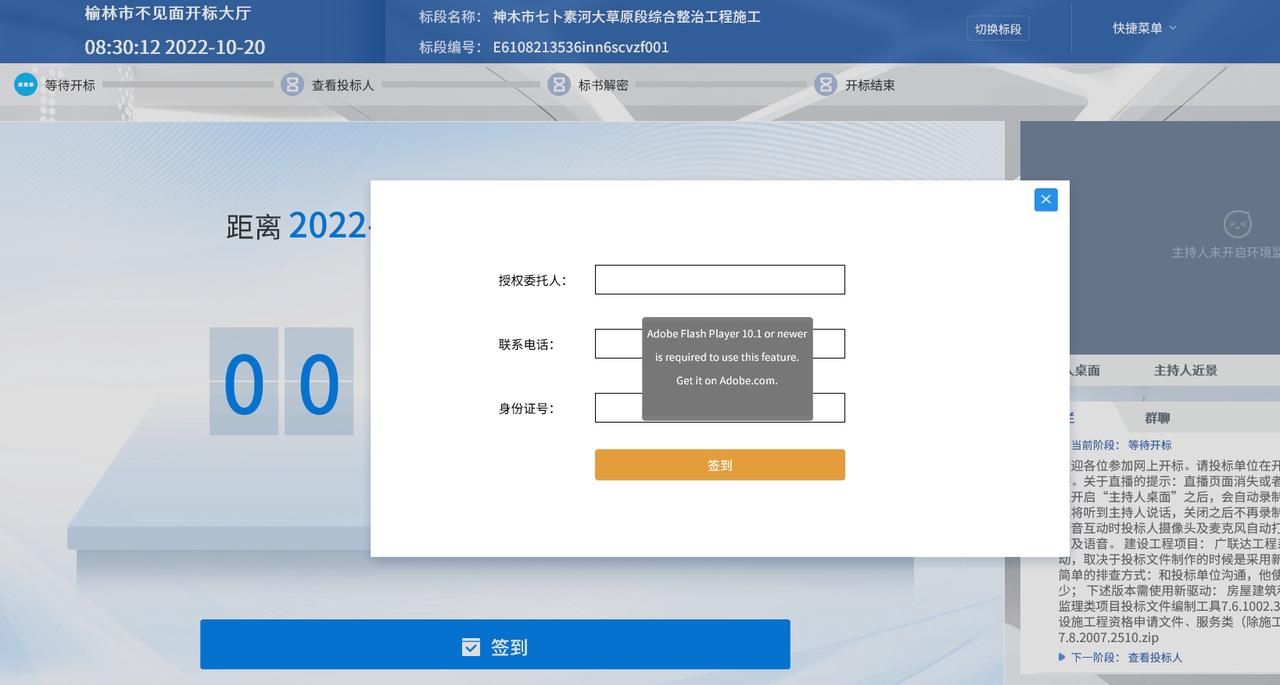
Task: Click the 标书解密 hourglass step icon
Action: [559, 85]
